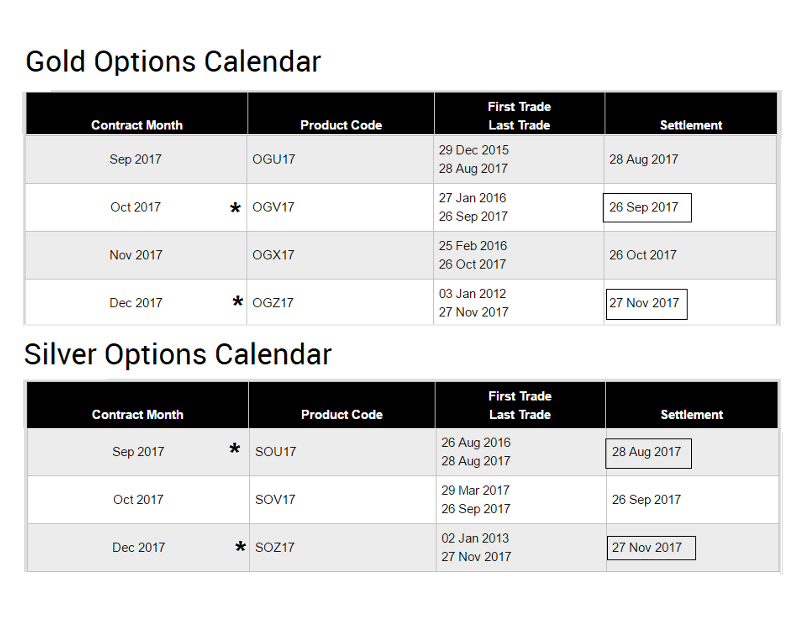The image size is (799, 627).
Task: Open the OGV17 product code
Action: pos(273,208)
